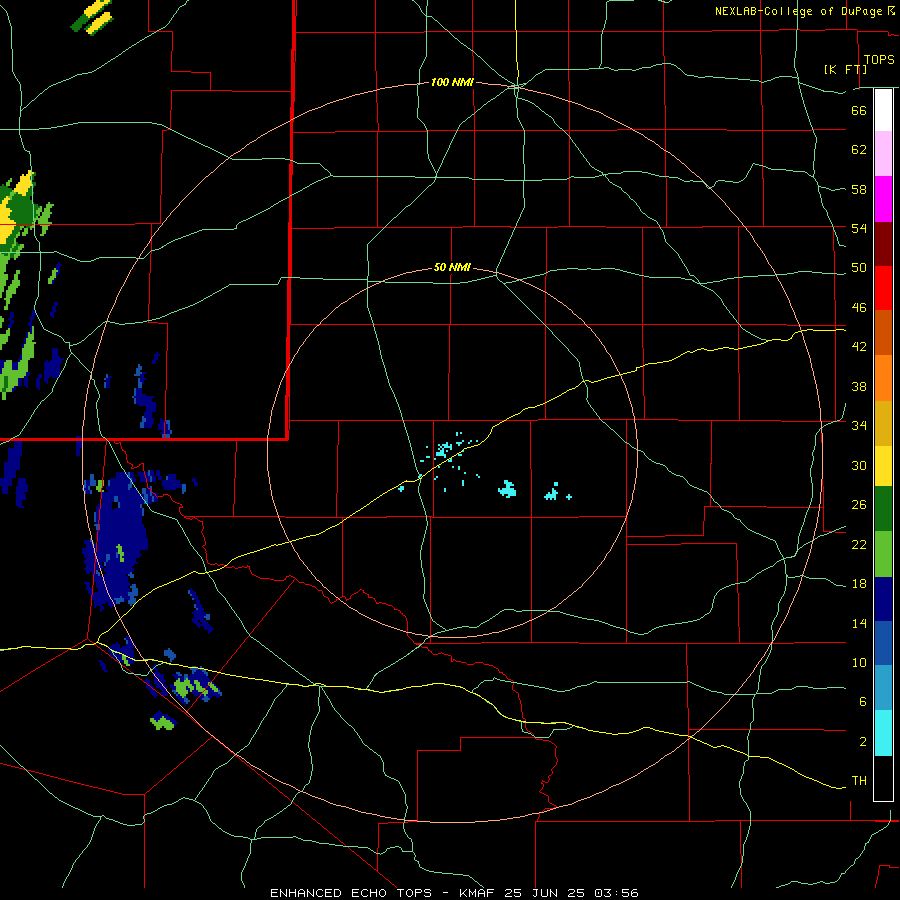Image resolution: width=900 pixels, height=900 pixels.
Task: Select the dark maroon legend swatch
Action: [x=883, y=243]
